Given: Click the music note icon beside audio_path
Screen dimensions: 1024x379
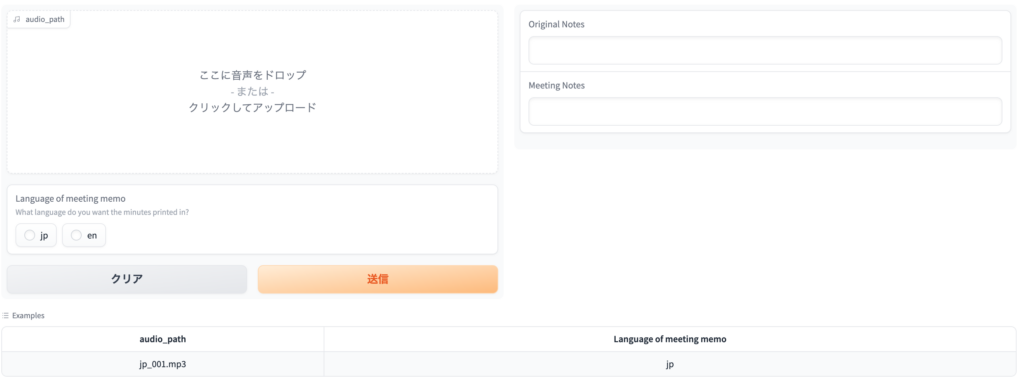Looking at the screenshot, I should tap(17, 20).
